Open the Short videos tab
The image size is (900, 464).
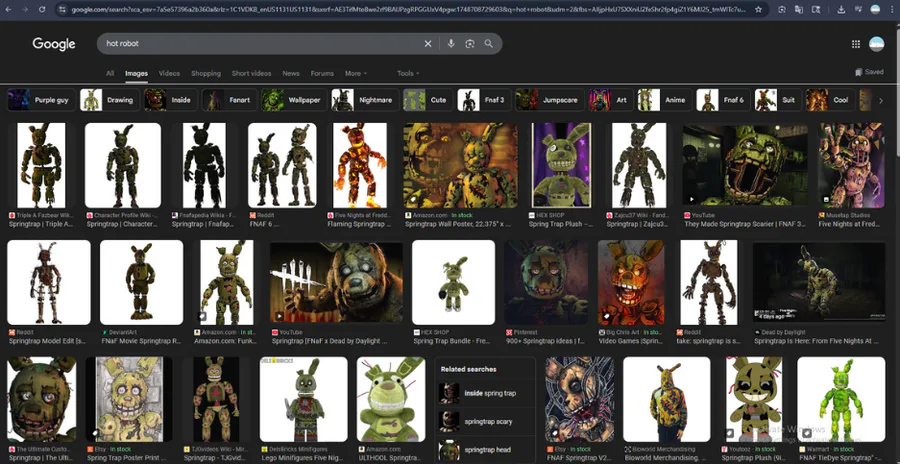click(251, 74)
